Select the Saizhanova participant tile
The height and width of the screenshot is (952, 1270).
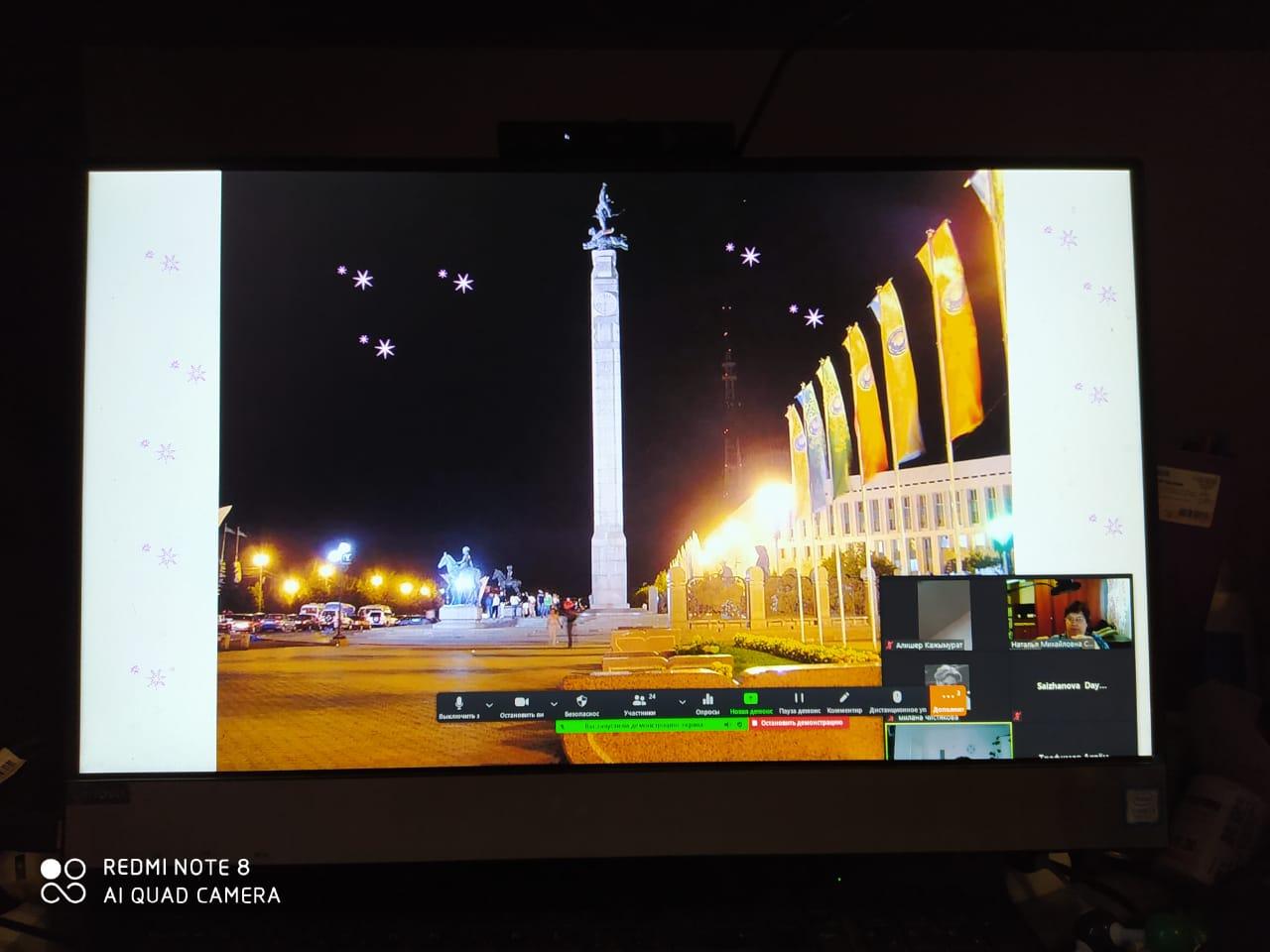point(1070,686)
